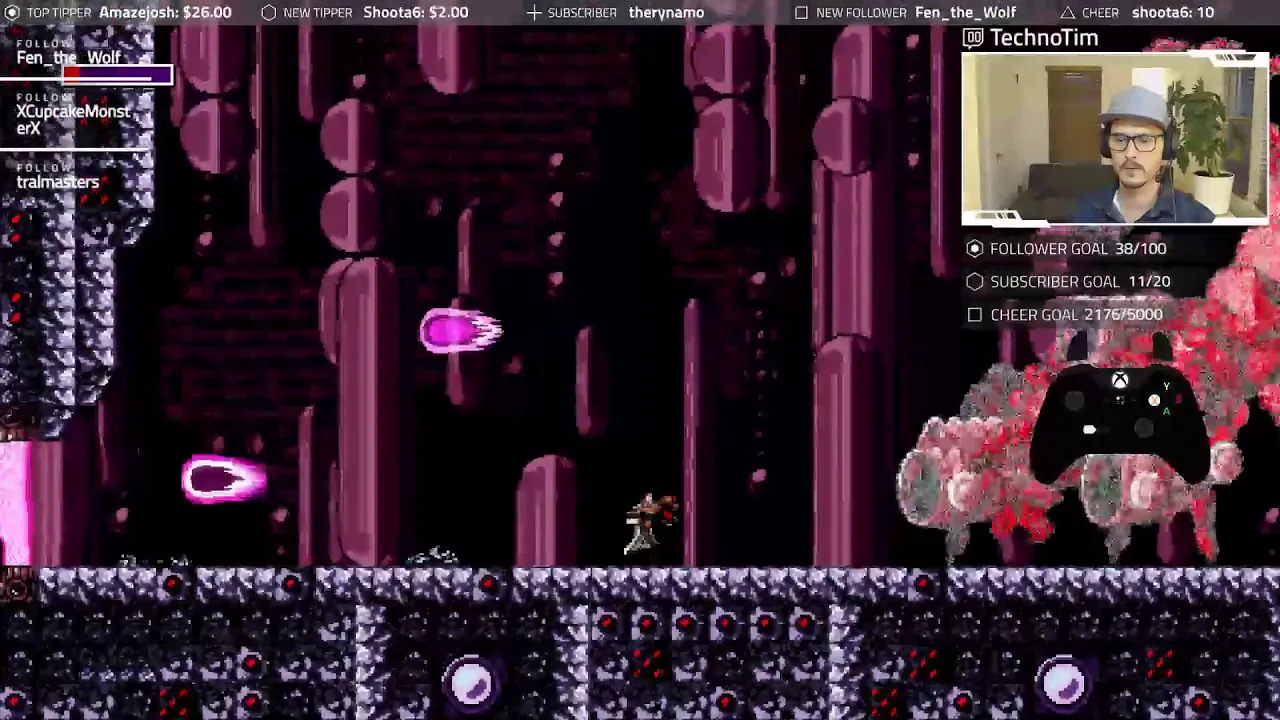Click the Amazejosh: $26.00 top tipper text
This screenshot has width=1280, height=720.
165,13
